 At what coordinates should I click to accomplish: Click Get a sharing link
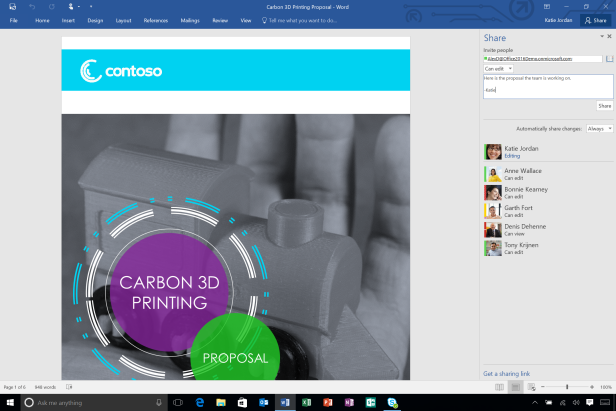point(506,374)
